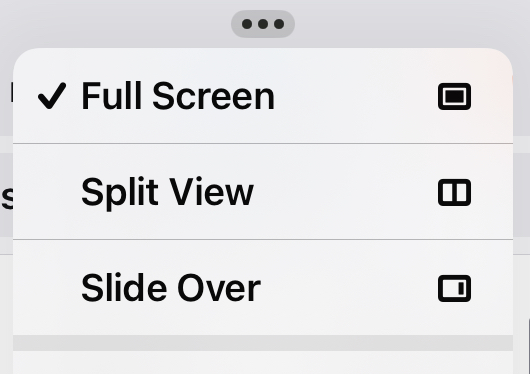
Task: Select the Full Screen label text
Action: click(178, 96)
